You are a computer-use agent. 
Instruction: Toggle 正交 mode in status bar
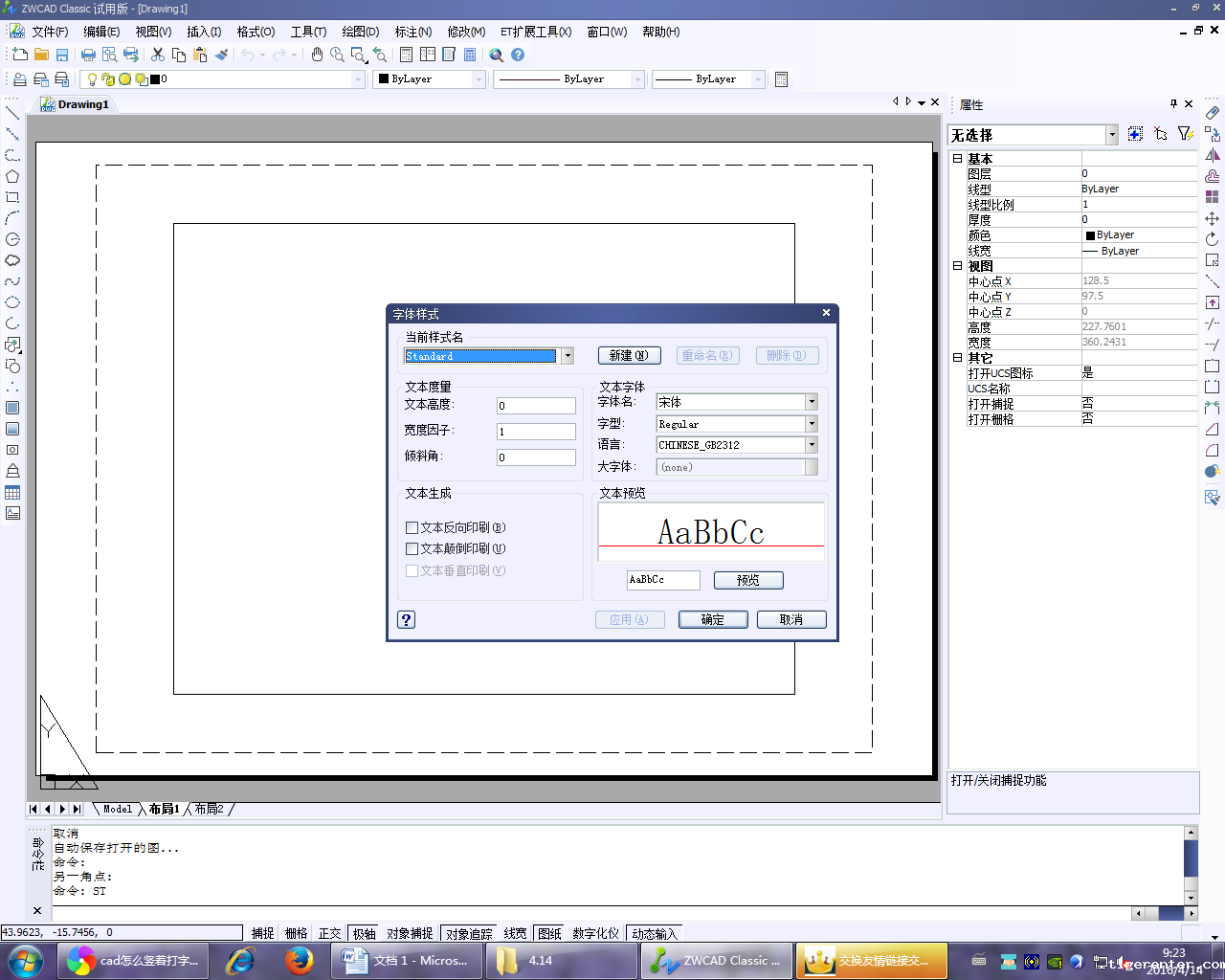329,933
